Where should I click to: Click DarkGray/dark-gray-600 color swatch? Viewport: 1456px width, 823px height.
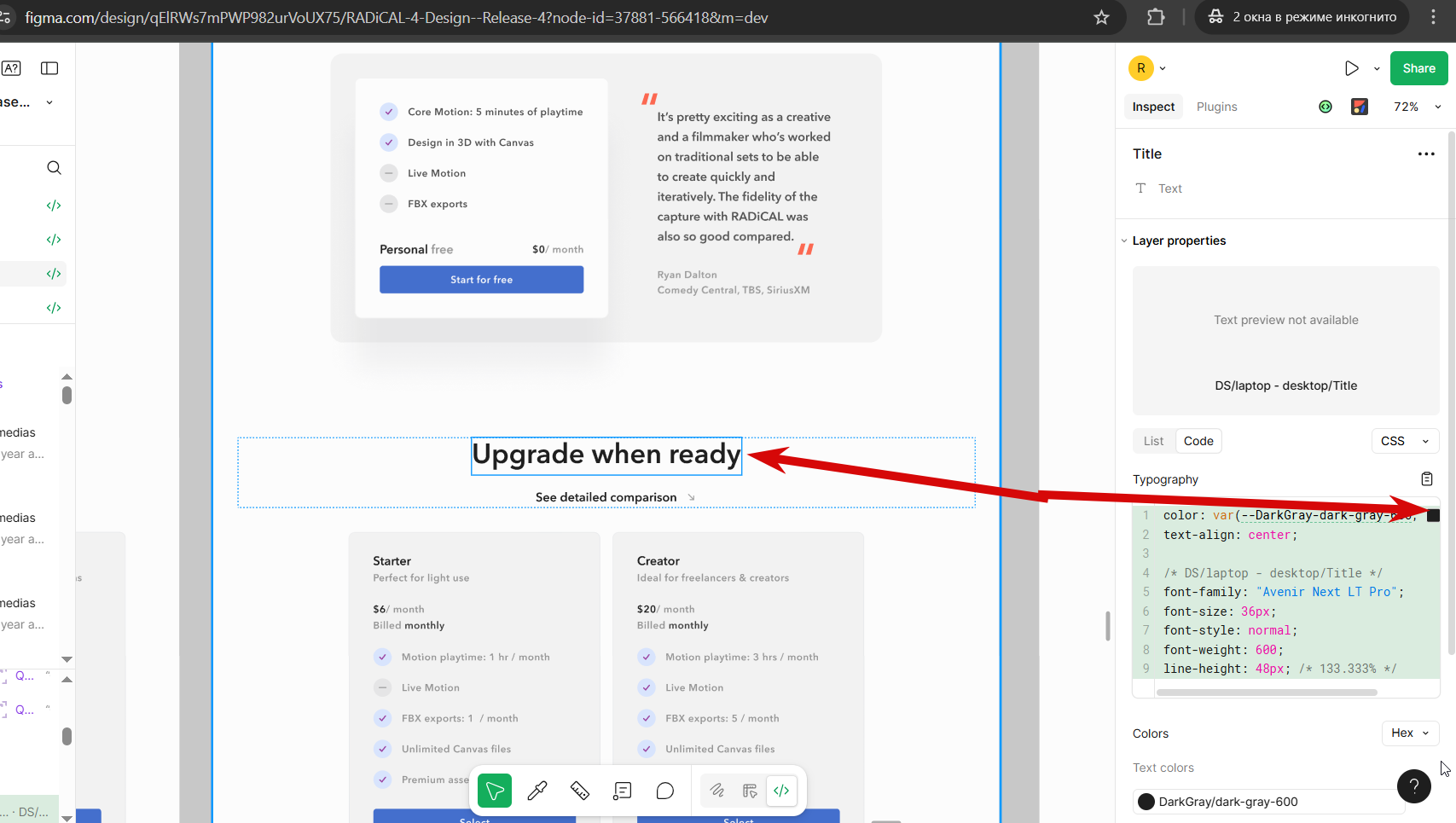click(1146, 802)
